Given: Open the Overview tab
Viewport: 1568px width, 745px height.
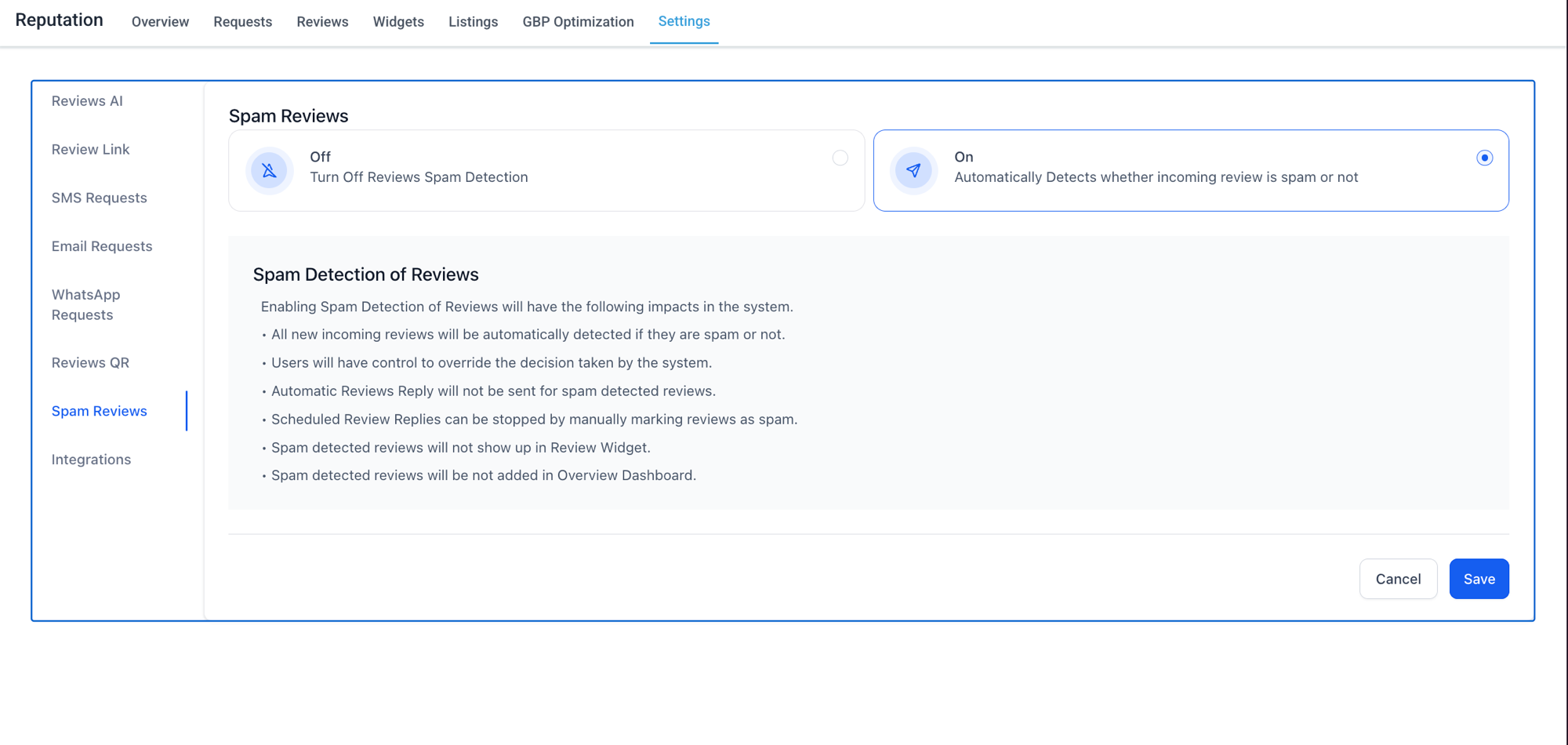Looking at the screenshot, I should (x=160, y=22).
